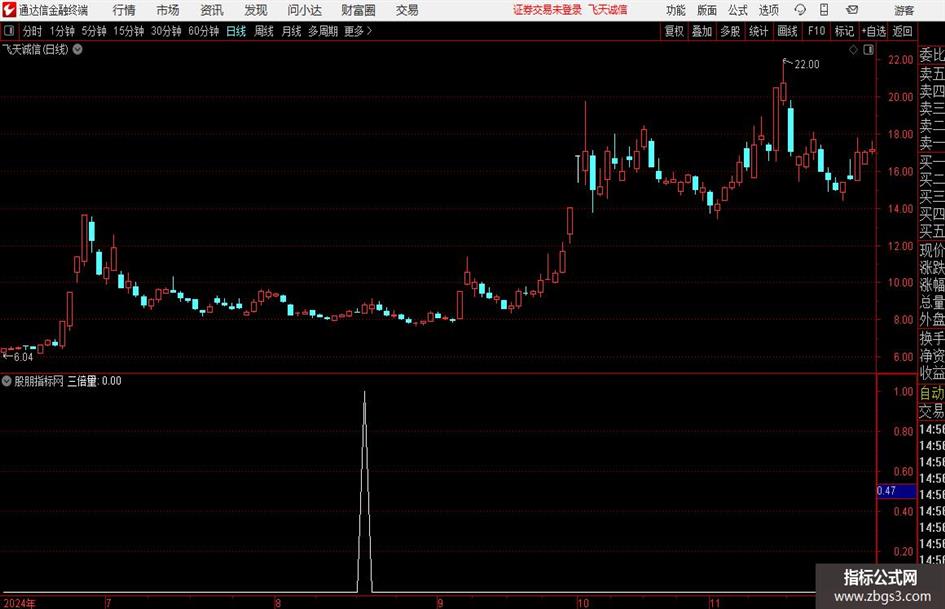This screenshot has width=945, height=609.
Task: Open the mail envelope icon
Action: click(x=852, y=10)
